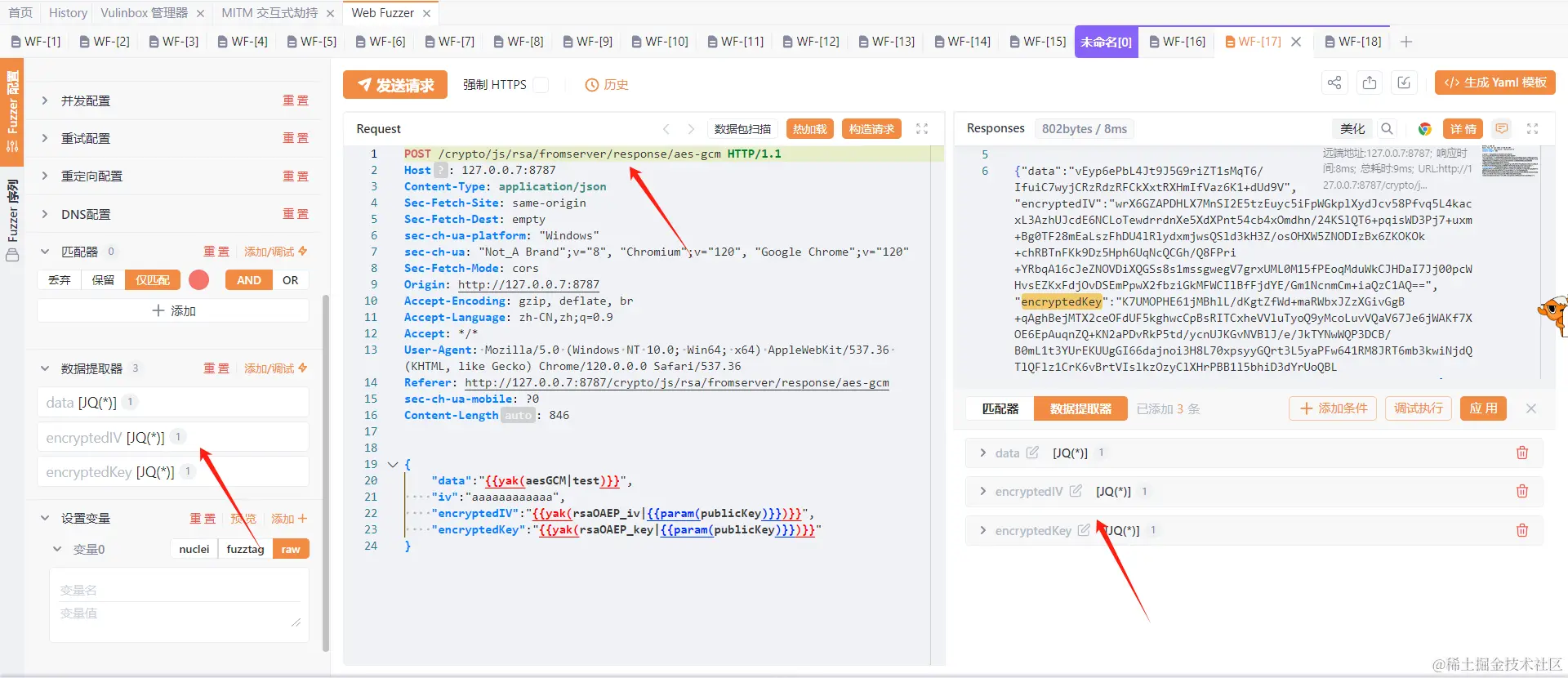This screenshot has height=678, width=1568.
Task: Close the WF-[17] tab
Action: [1296, 42]
